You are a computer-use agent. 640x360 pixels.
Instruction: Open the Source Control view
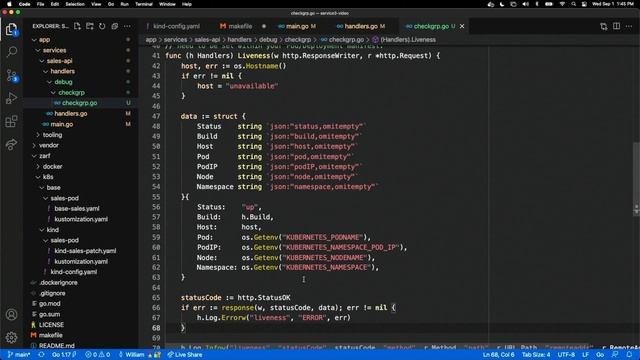pyautogui.click(x=11, y=75)
